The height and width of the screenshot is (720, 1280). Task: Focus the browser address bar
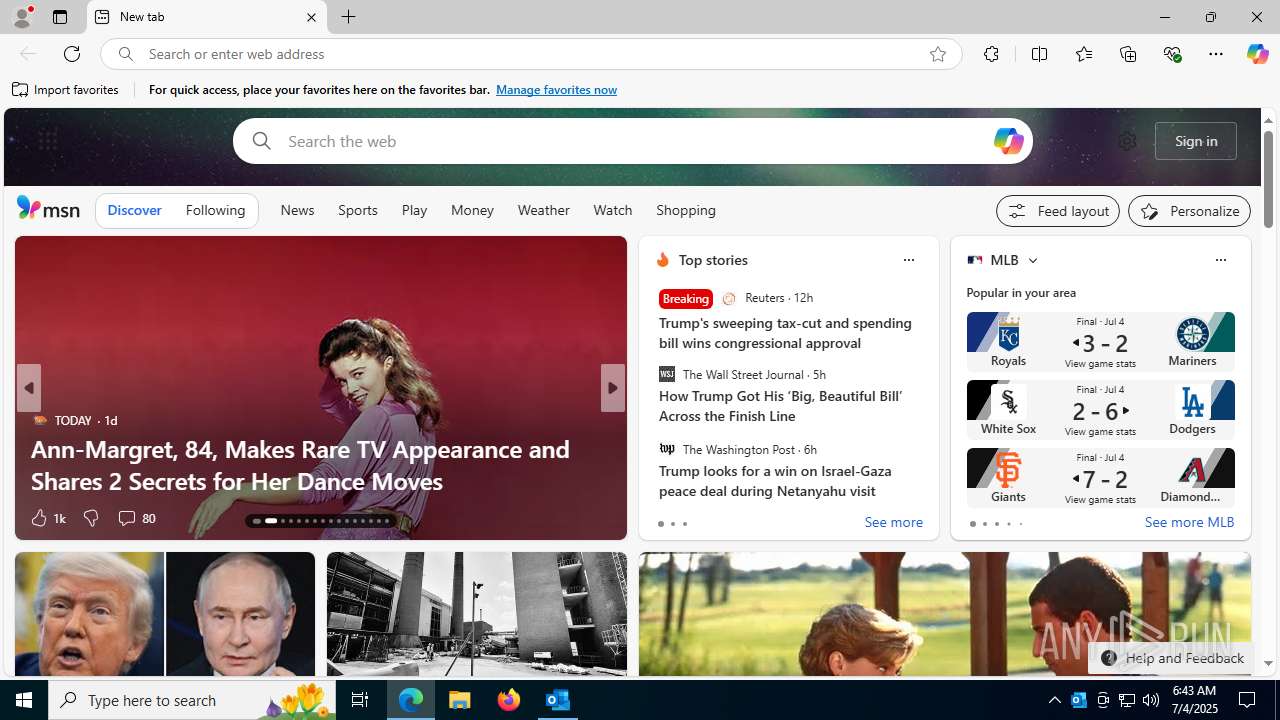tap(530, 54)
